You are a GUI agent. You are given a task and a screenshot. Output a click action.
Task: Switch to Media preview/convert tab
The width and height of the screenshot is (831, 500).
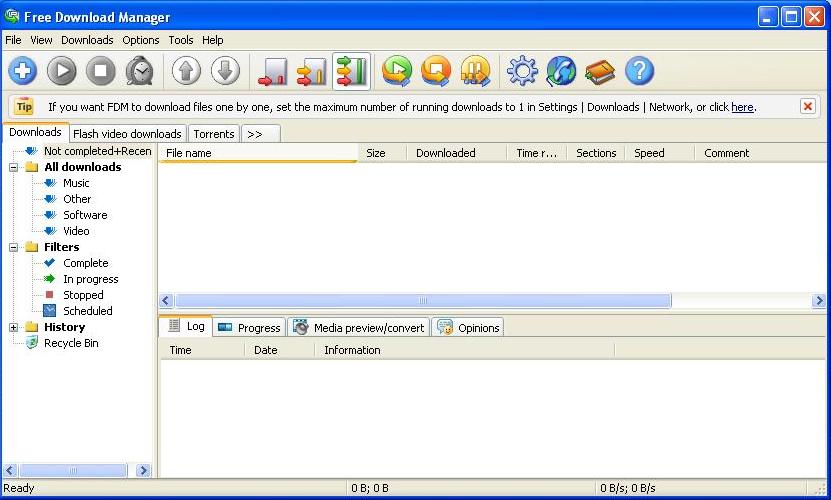click(x=359, y=328)
